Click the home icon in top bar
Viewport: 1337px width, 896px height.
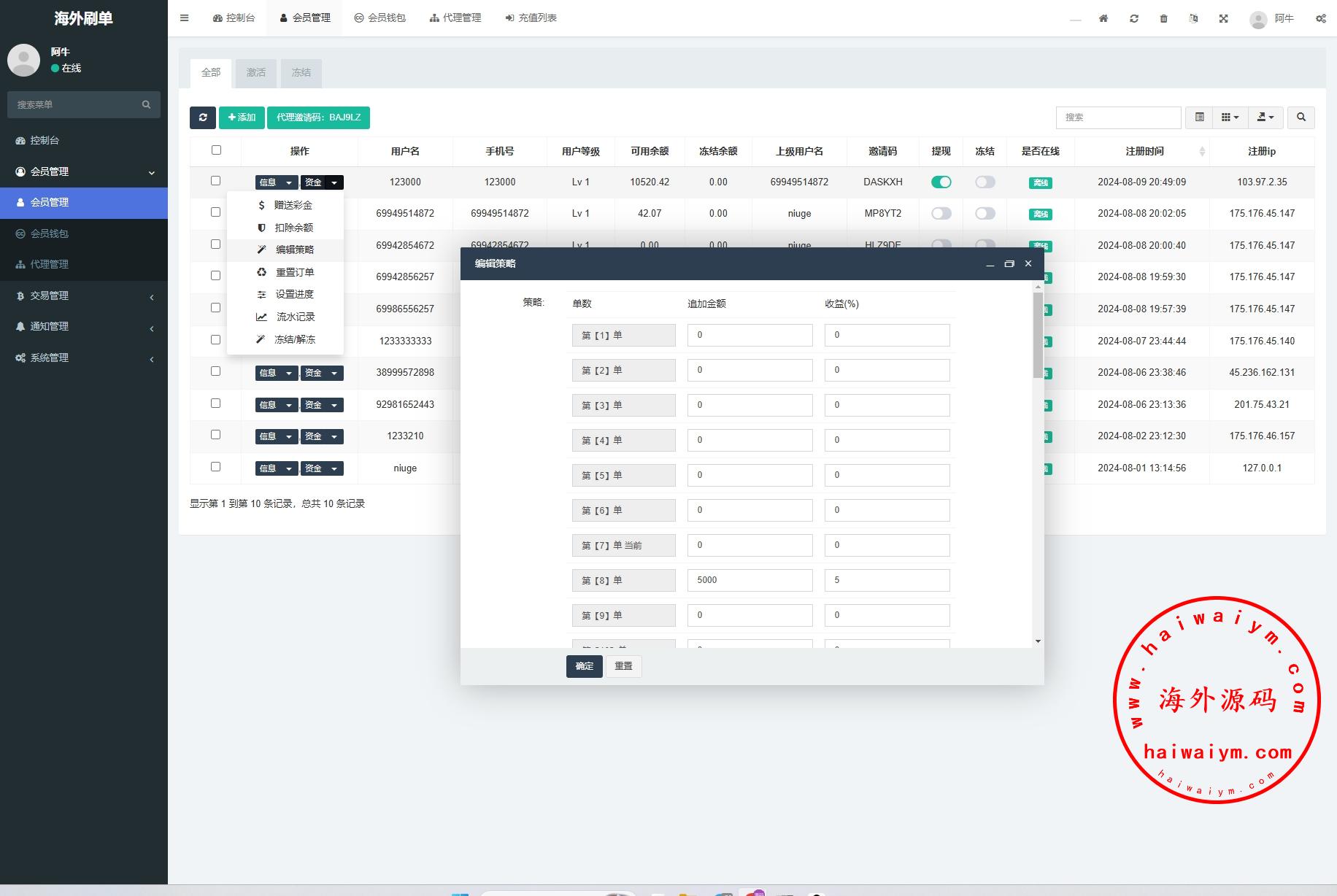[x=1103, y=18]
